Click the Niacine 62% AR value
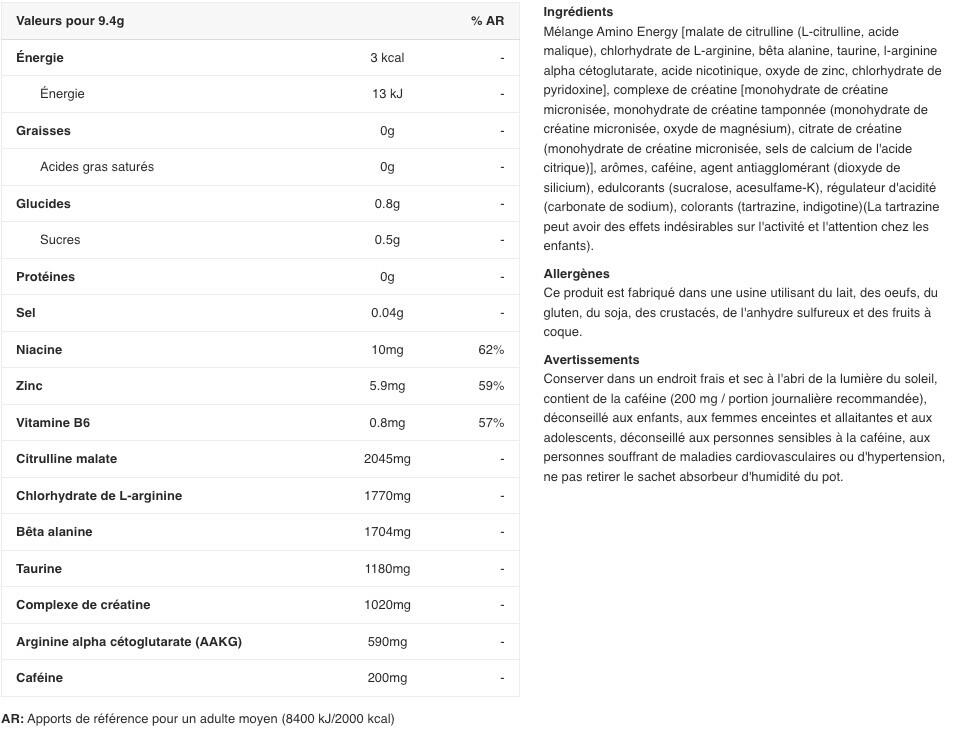This screenshot has height=733, width=957. (x=491, y=350)
